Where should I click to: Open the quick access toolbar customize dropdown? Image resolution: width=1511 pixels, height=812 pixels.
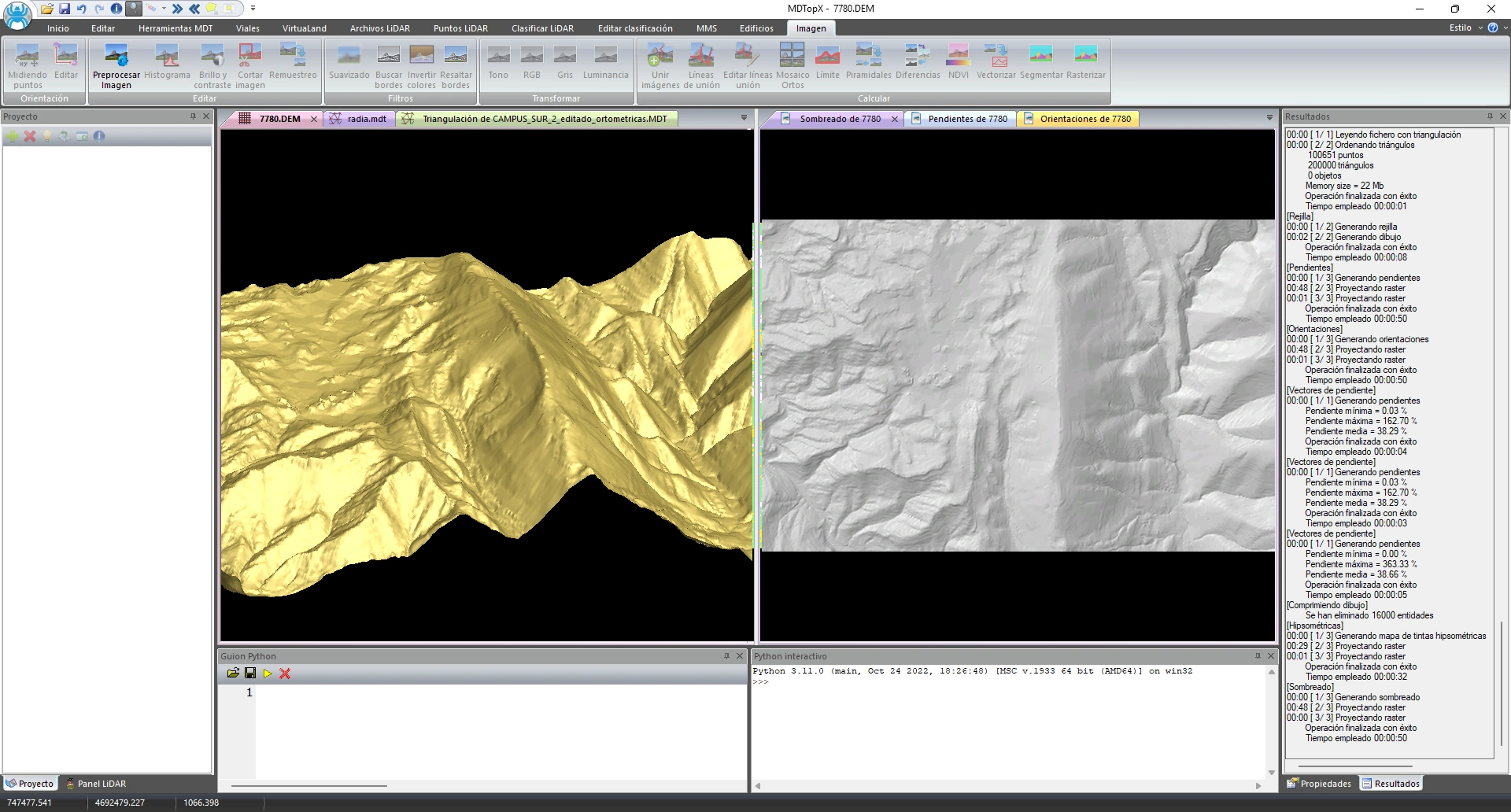click(x=253, y=9)
